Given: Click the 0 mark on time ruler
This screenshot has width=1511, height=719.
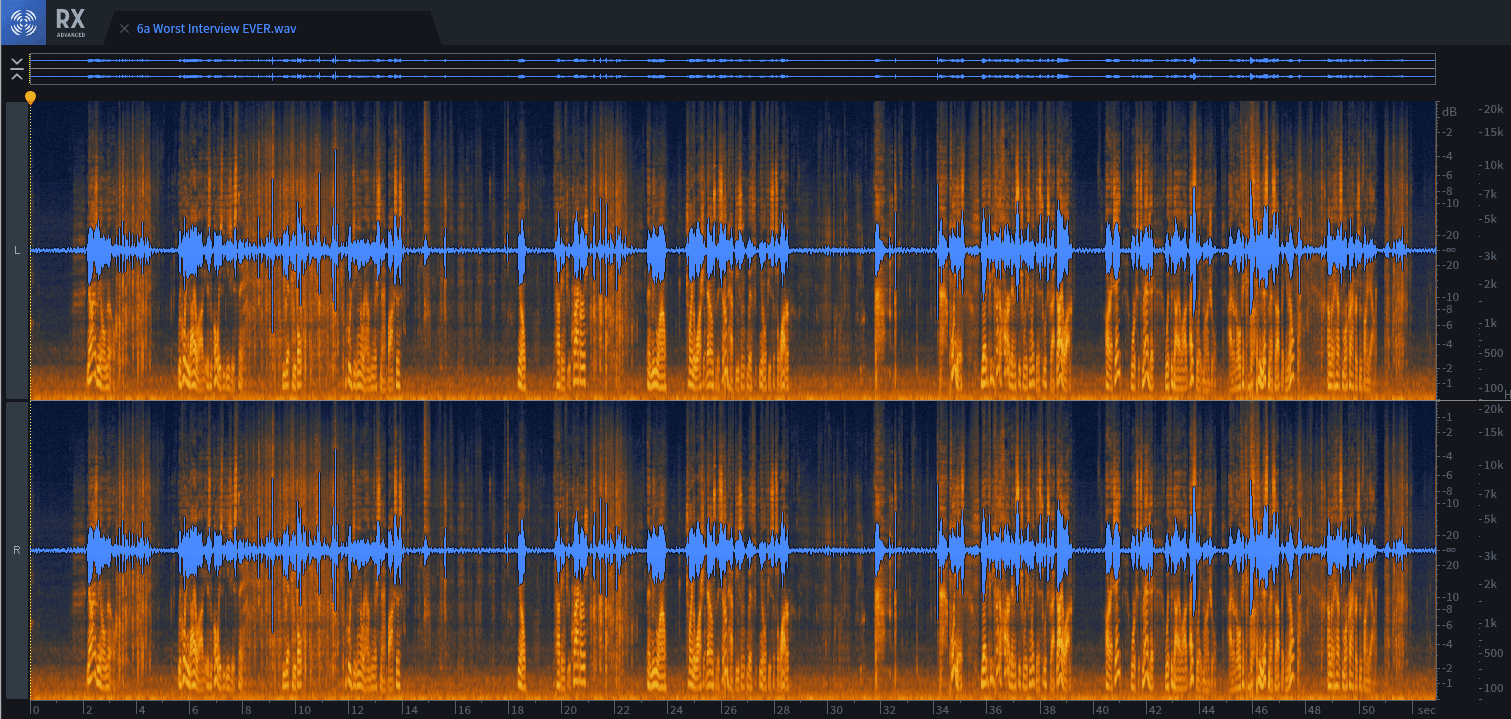Looking at the screenshot, I should pyautogui.click(x=36, y=710).
